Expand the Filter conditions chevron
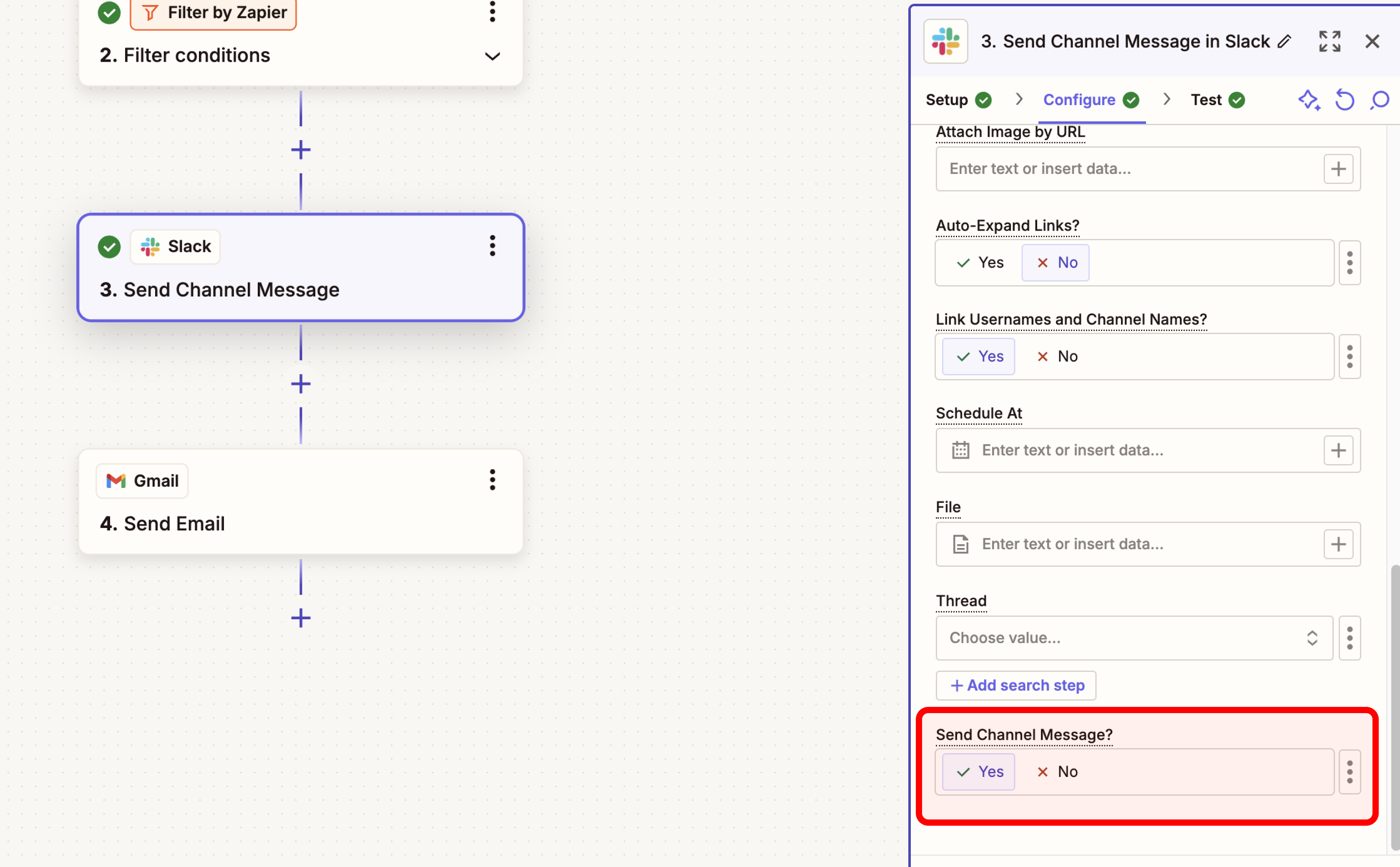The width and height of the screenshot is (1400, 867). tap(492, 56)
